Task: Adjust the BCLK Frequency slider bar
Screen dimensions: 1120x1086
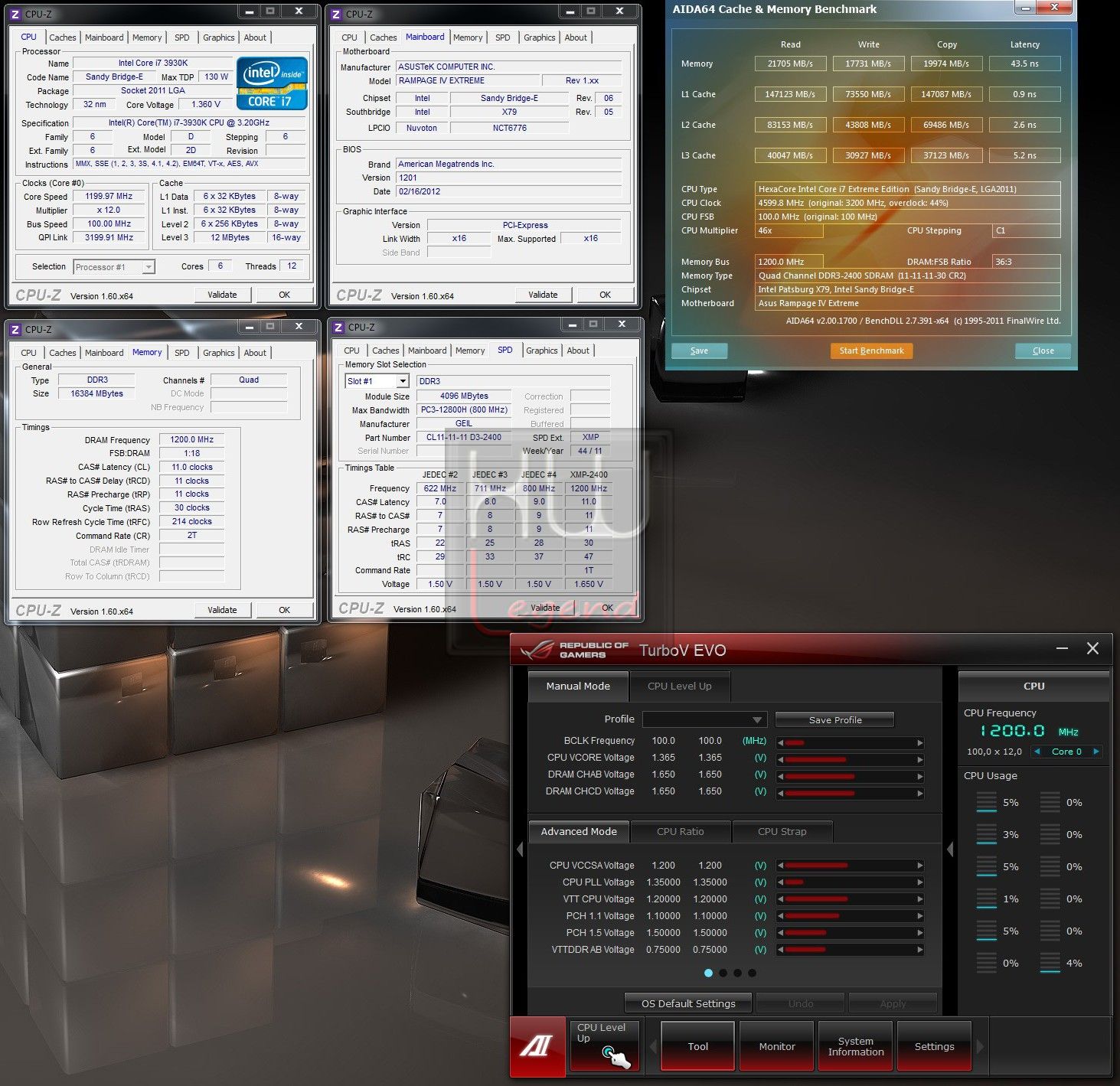Action: [850, 742]
